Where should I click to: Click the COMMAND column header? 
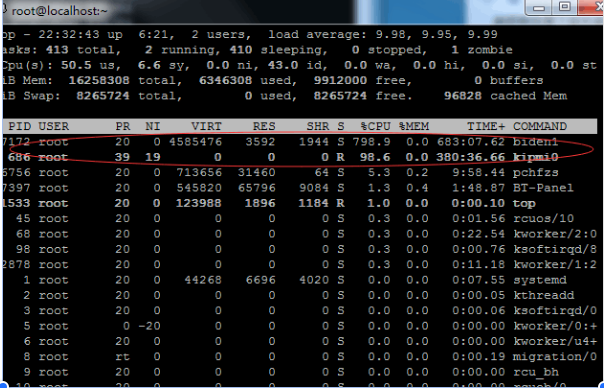pos(540,126)
